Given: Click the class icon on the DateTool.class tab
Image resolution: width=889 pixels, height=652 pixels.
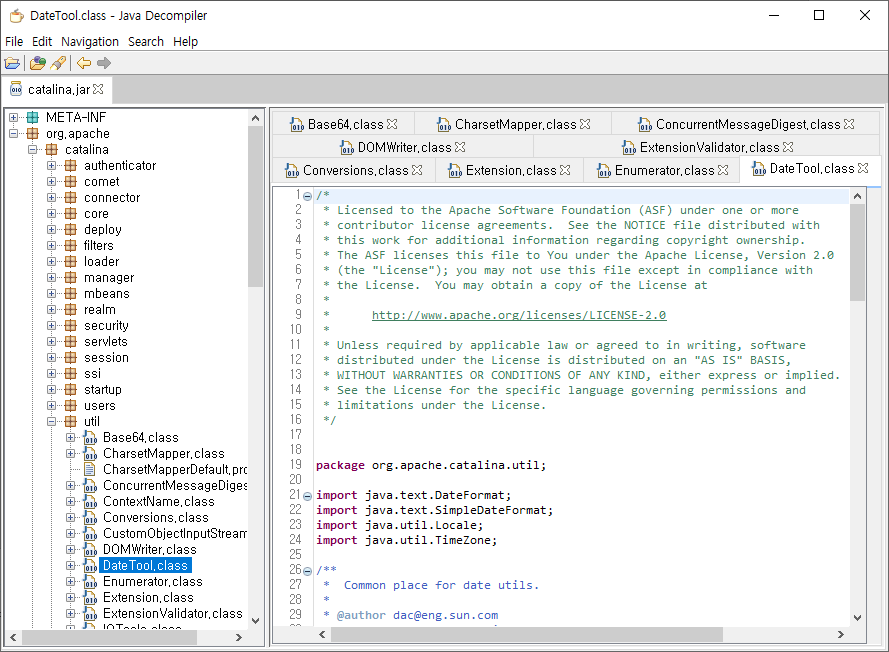Looking at the screenshot, I should (x=759, y=169).
